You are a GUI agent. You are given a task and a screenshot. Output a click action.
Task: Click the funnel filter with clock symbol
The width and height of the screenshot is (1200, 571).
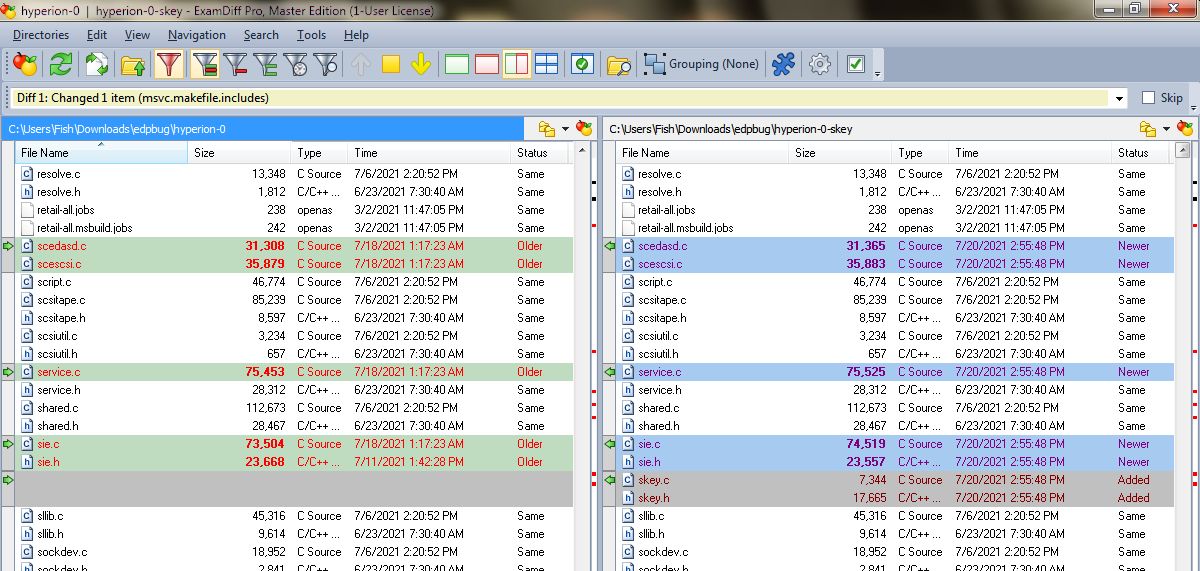pos(296,65)
